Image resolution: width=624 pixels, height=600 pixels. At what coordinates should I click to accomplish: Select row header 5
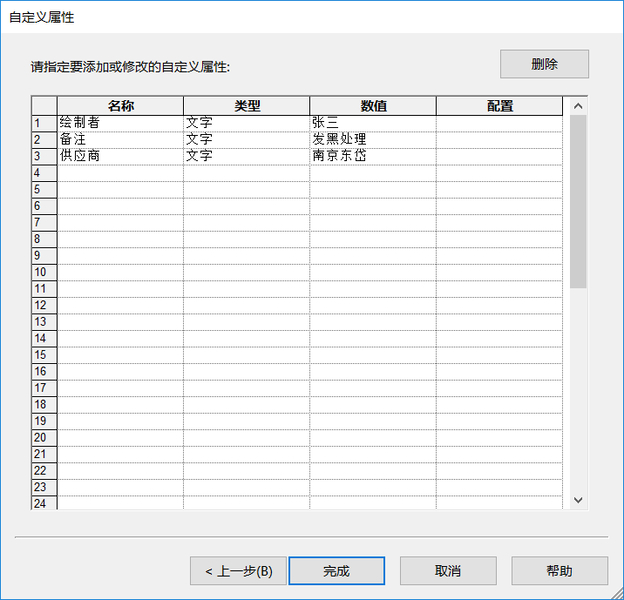click(x=44, y=189)
